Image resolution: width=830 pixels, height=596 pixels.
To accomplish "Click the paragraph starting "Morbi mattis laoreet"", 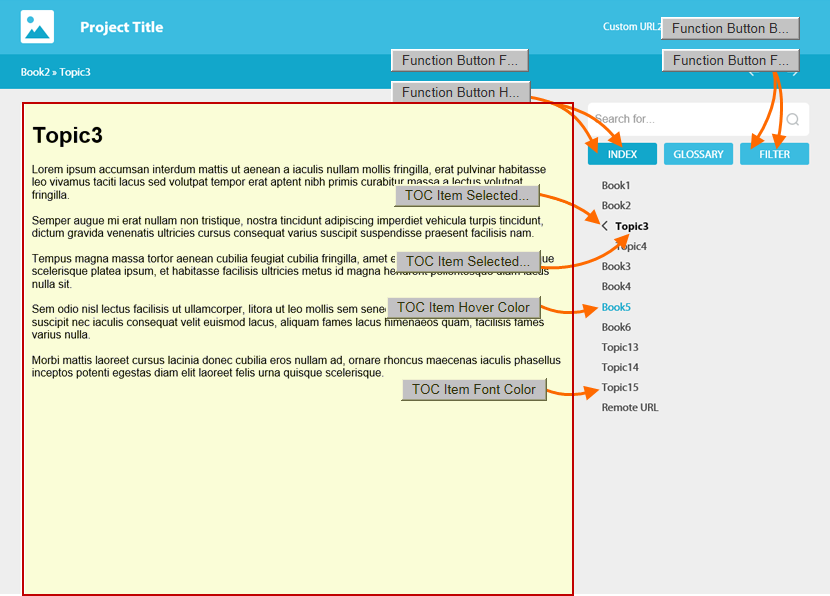I will pos(296,366).
